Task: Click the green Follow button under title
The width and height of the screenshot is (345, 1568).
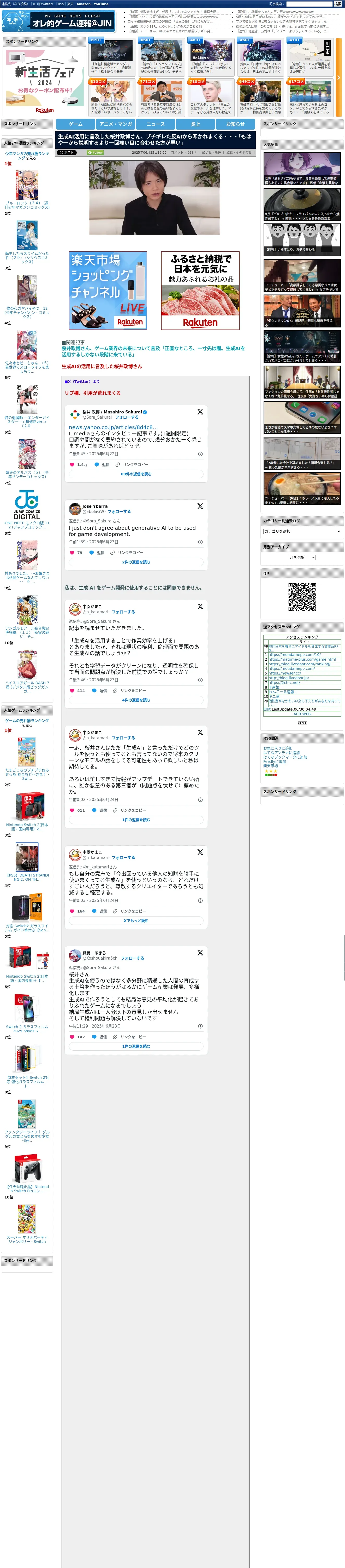Action: [95, 153]
